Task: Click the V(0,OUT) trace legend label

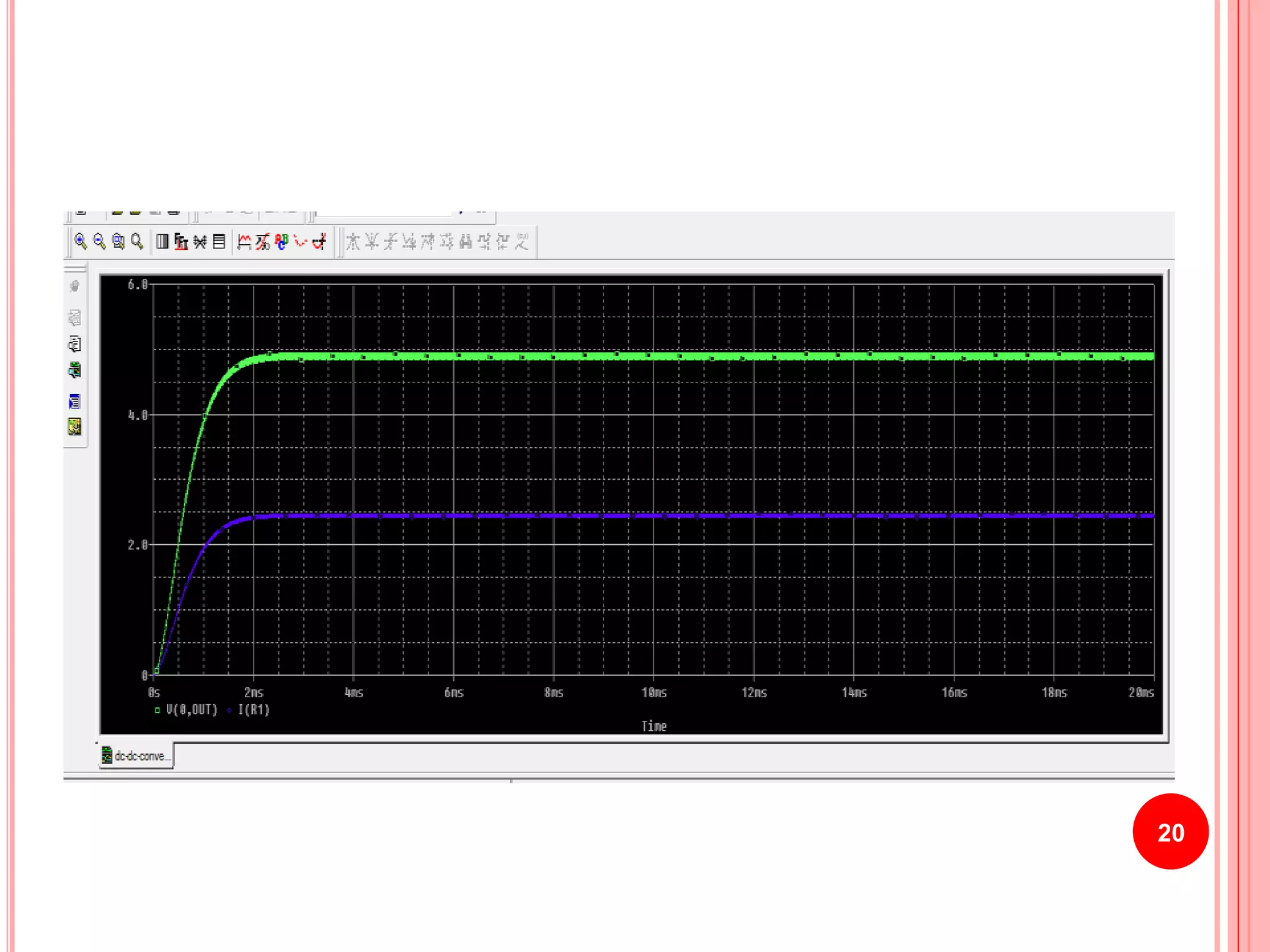Action: (192, 710)
